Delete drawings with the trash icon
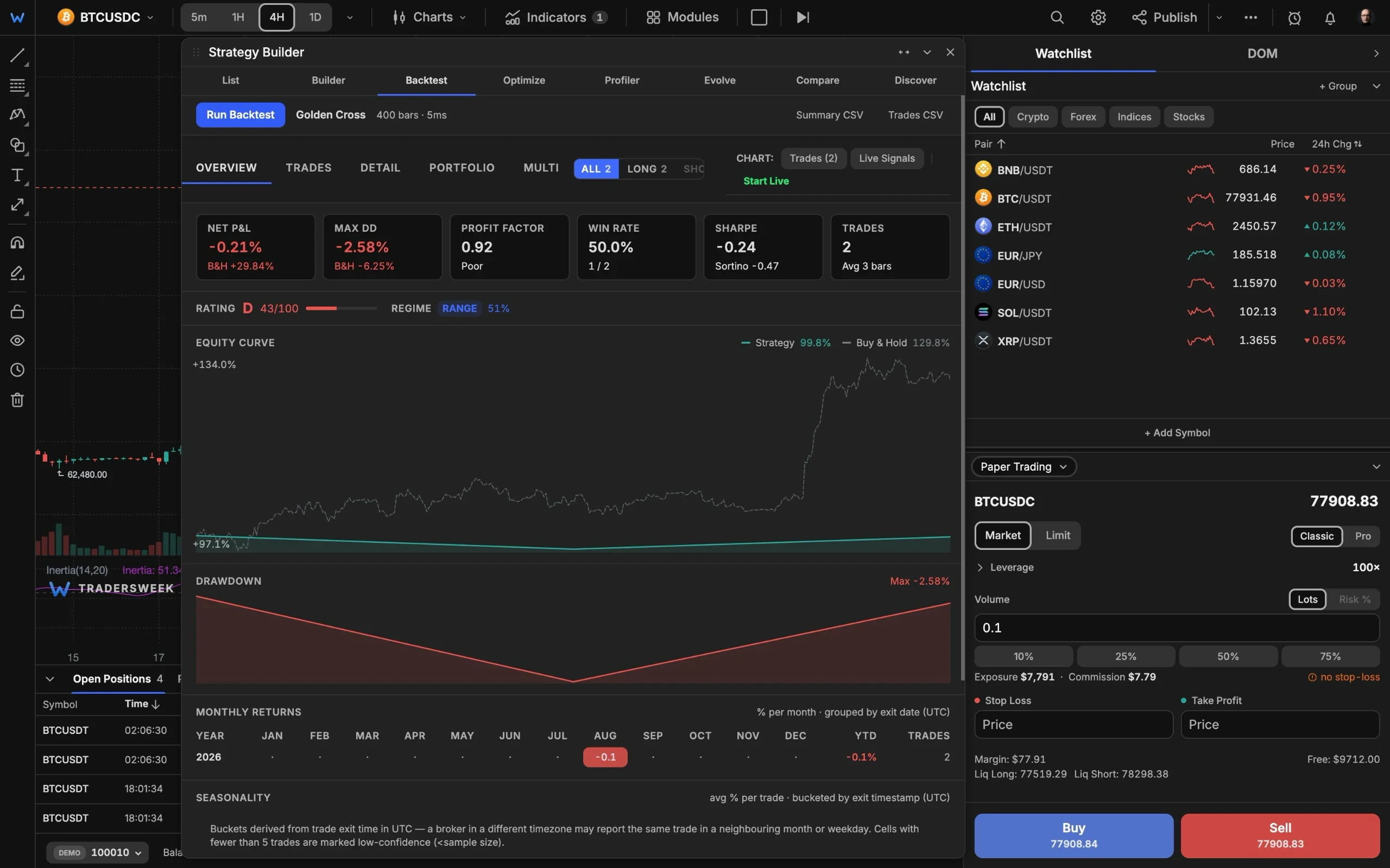Image resolution: width=1390 pixels, height=868 pixels. click(17, 400)
